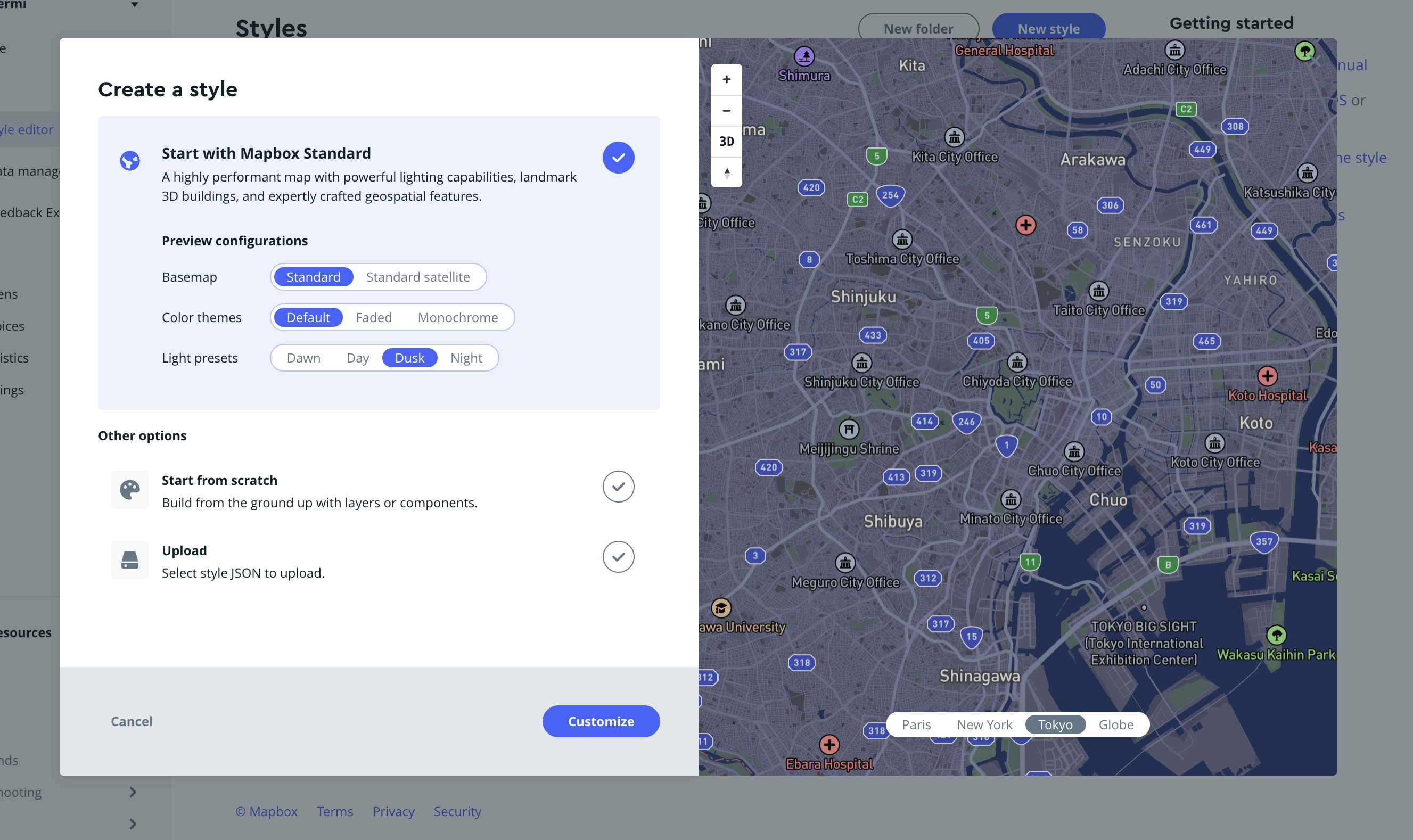Click the Start from scratch palette icon
1413x840 pixels.
click(x=129, y=490)
